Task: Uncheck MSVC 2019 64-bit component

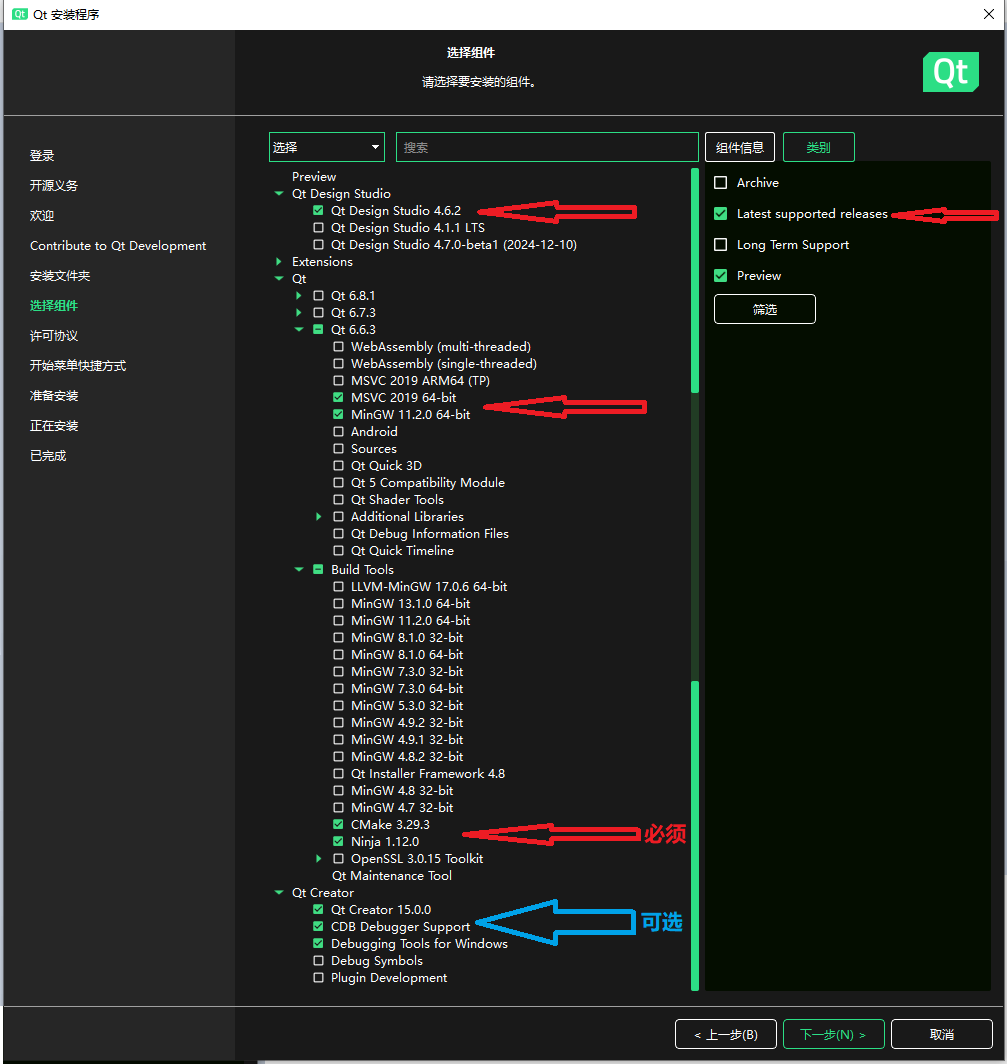Action: [x=338, y=397]
